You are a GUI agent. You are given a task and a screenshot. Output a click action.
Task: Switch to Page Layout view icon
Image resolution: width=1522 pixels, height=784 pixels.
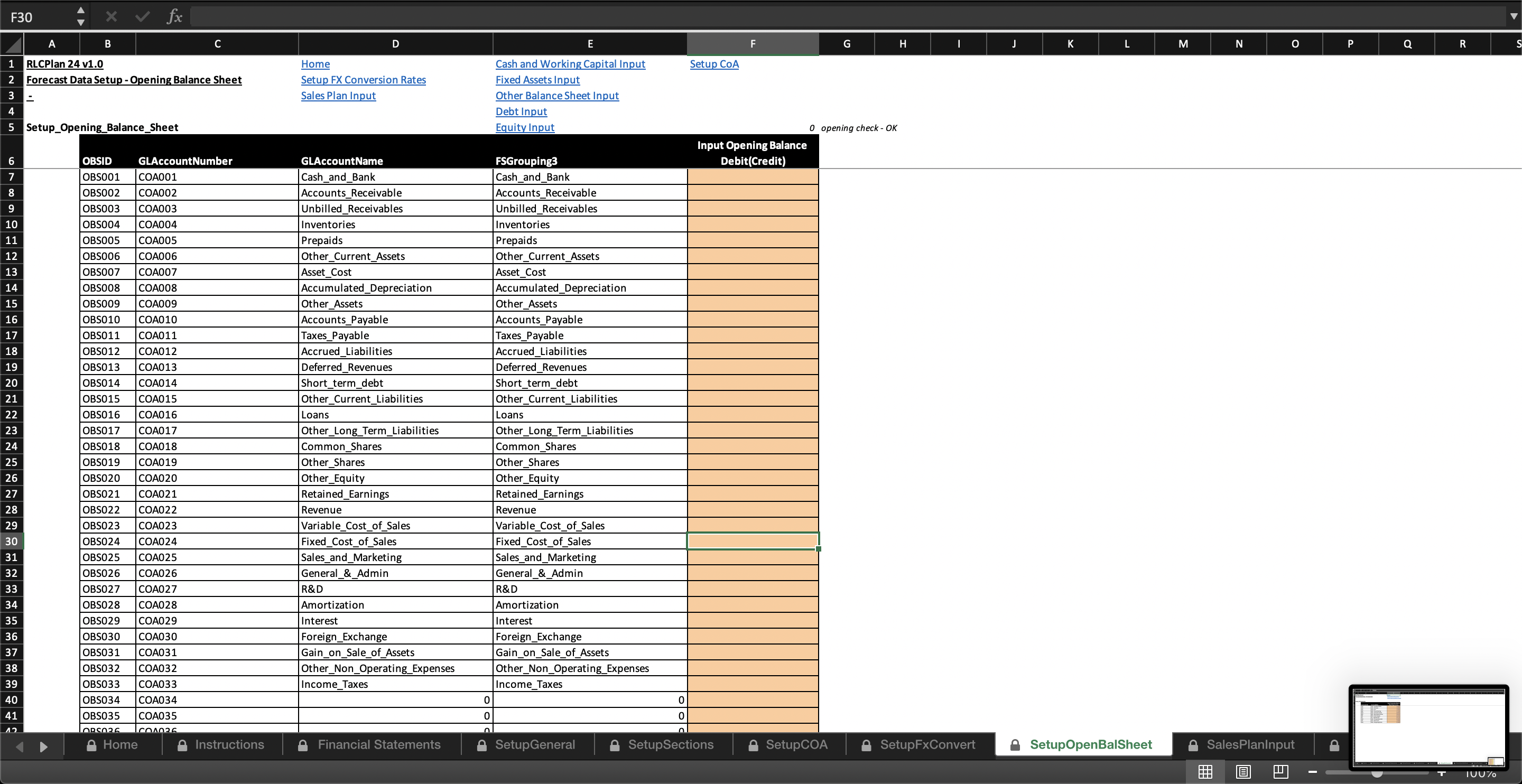coord(1243,772)
